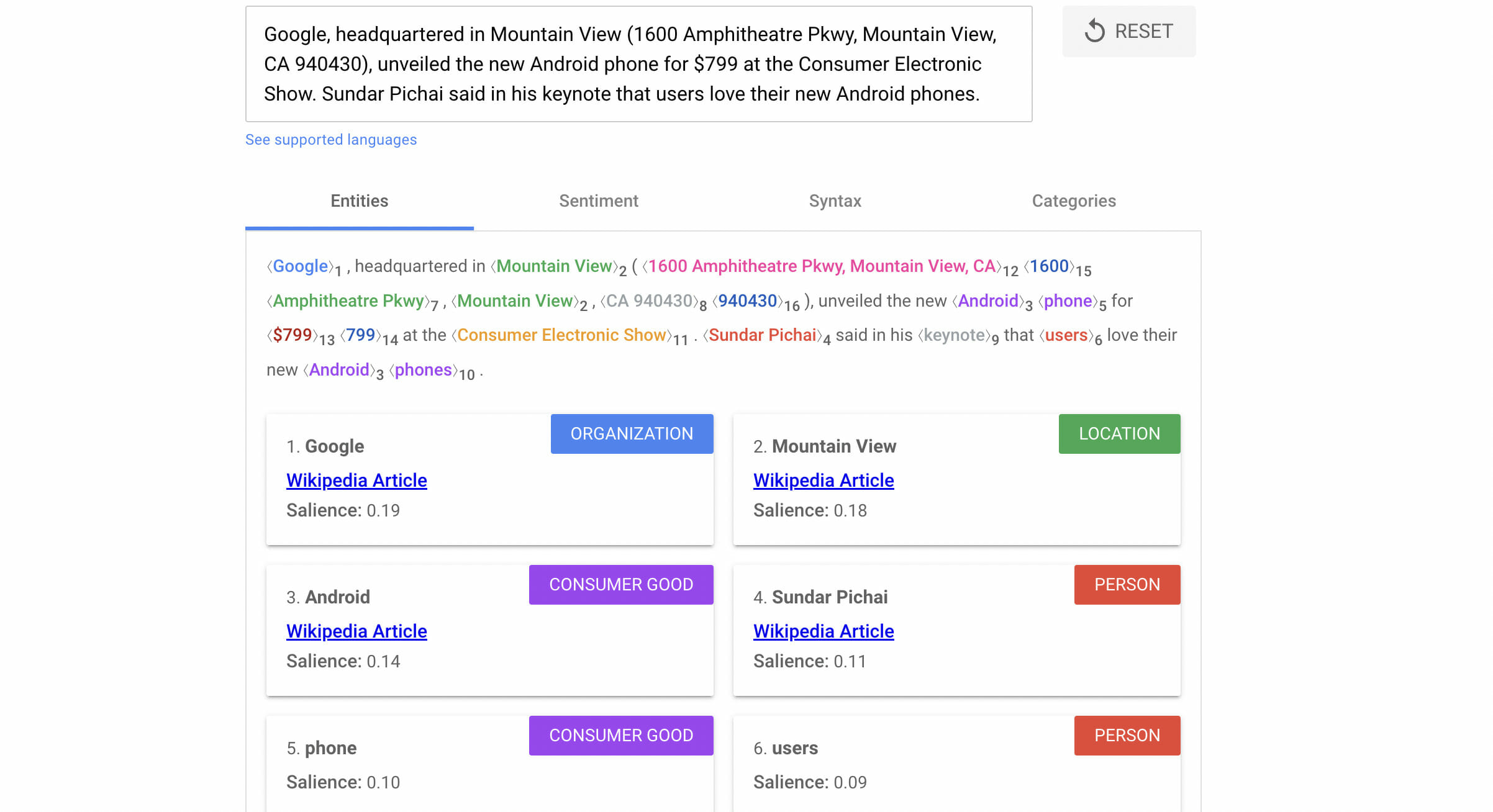Viewport: 1493px width, 812px height.
Task: Click the gray 'keynote' entity marked 9
Action: click(x=954, y=335)
